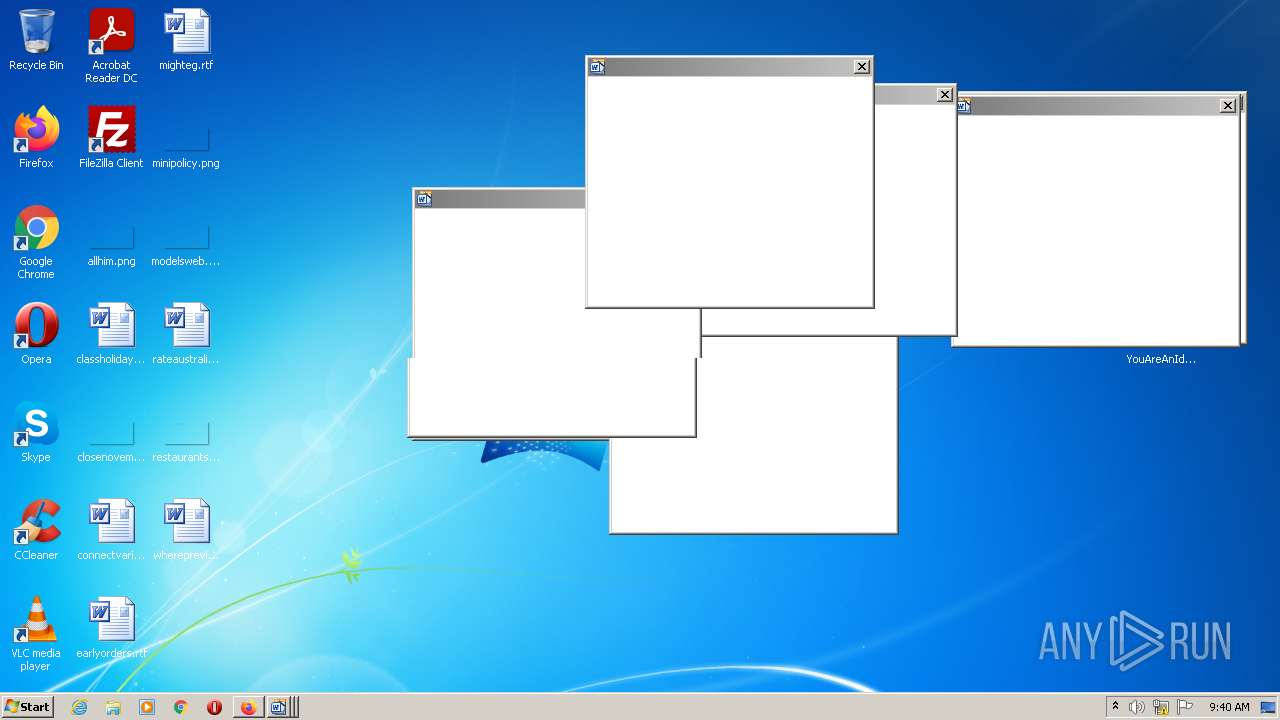Close the rightmost blank window
Screen dimensions: 1280x720
1228,106
